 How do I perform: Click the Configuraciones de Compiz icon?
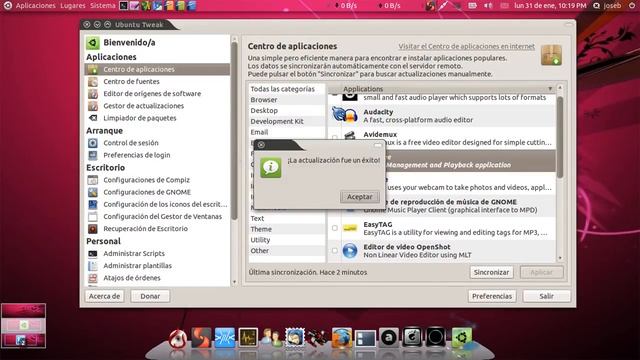93,180
